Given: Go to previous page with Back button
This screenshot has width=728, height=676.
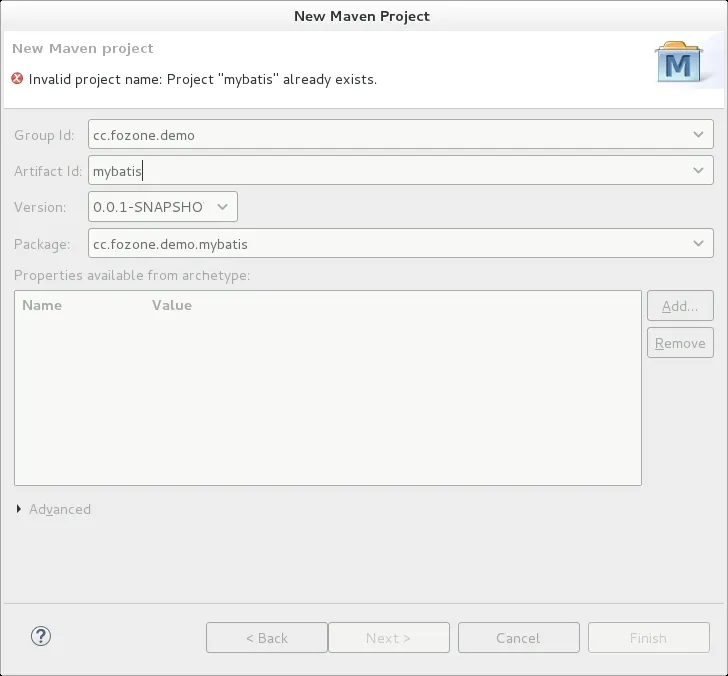Looking at the screenshot, I should pos(267,637).
